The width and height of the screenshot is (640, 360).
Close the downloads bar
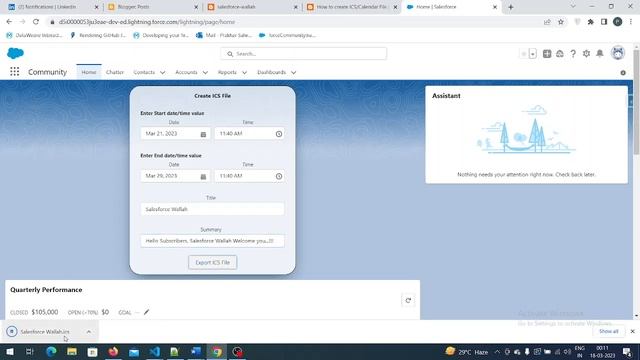(632, 331)
